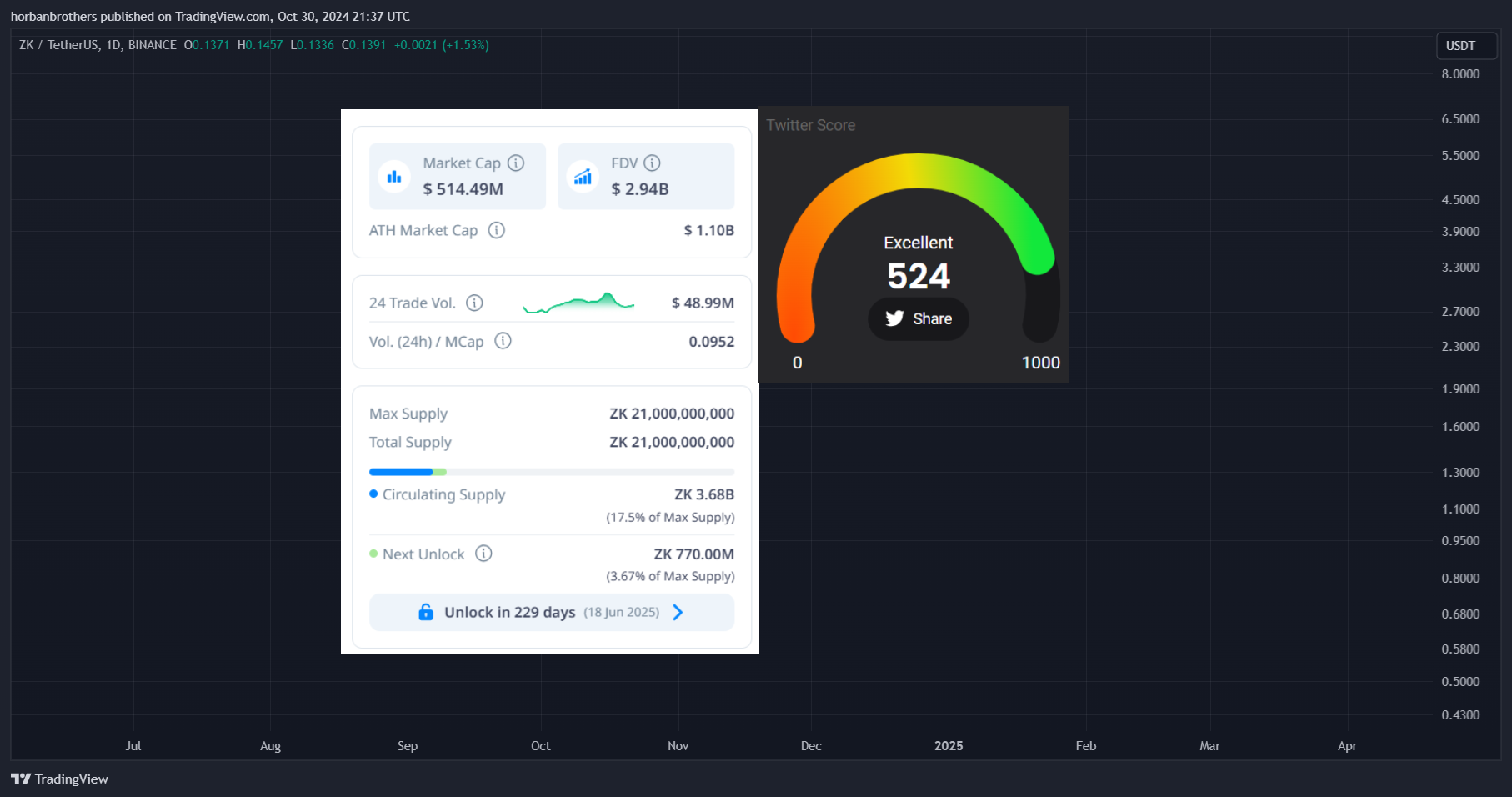1512x797 pixels.
Task: Click the TradingView wordmark link
Action: pyautogui.click(x=72, y=779)
